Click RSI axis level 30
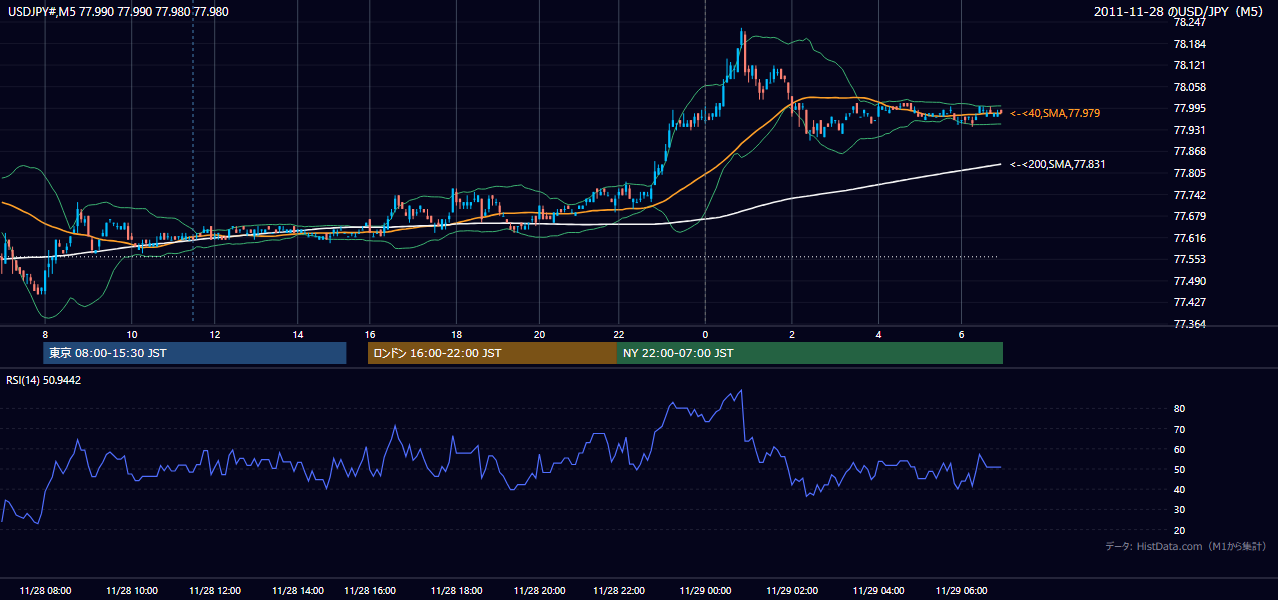This screenshot has width=1278, height=600. click(x=1180, y=510)
